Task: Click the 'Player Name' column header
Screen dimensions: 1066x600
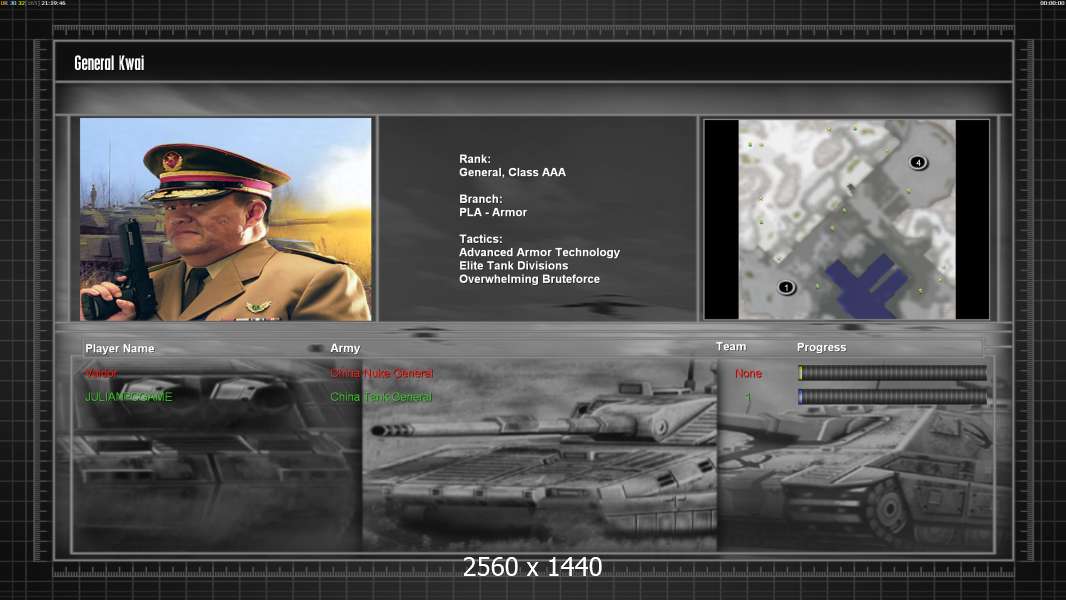Action: point(120,349)
